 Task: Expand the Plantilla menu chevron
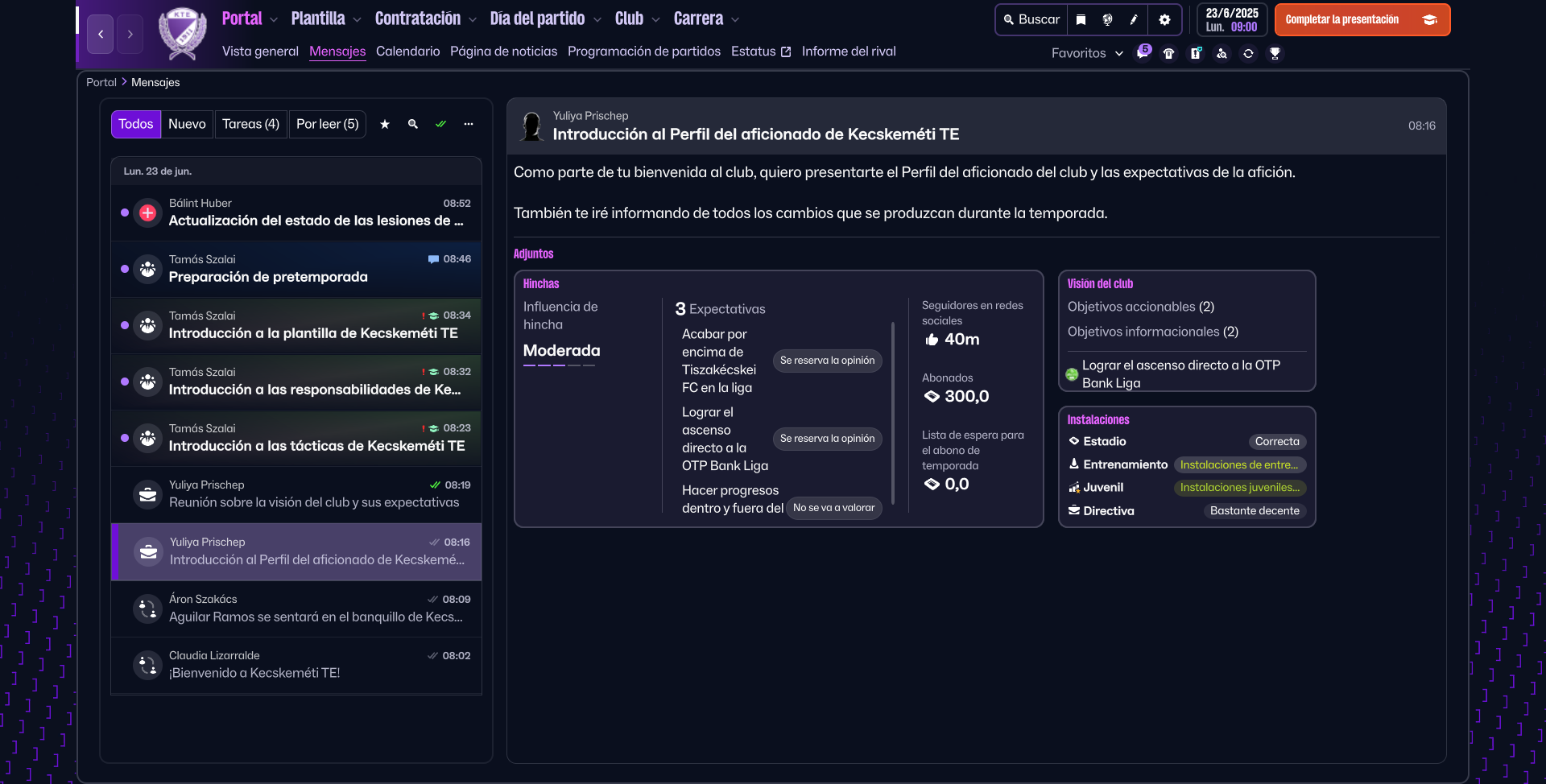[x=357, y=20]
